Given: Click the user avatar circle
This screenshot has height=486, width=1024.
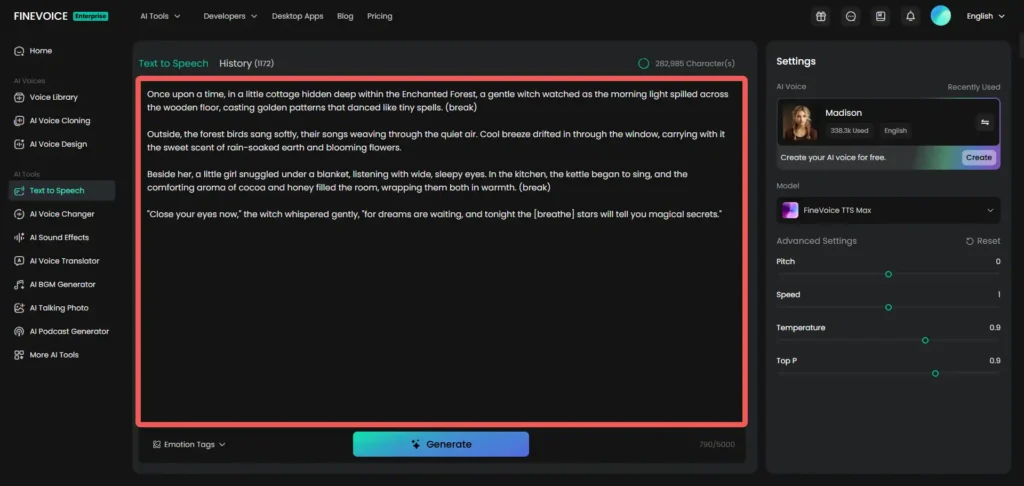Looking at the screenshot, I should (940, 16).
